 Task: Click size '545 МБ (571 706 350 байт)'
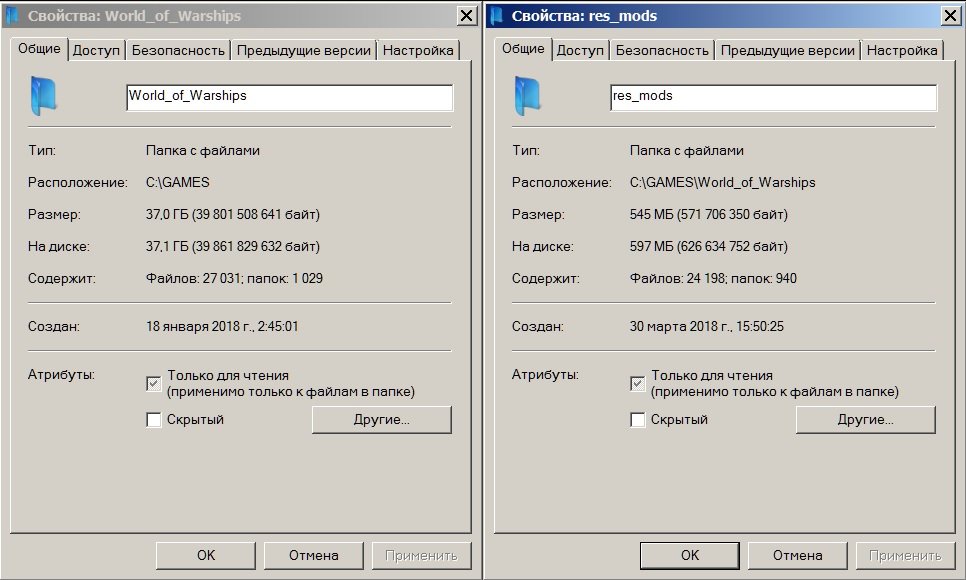coord(708,214)
